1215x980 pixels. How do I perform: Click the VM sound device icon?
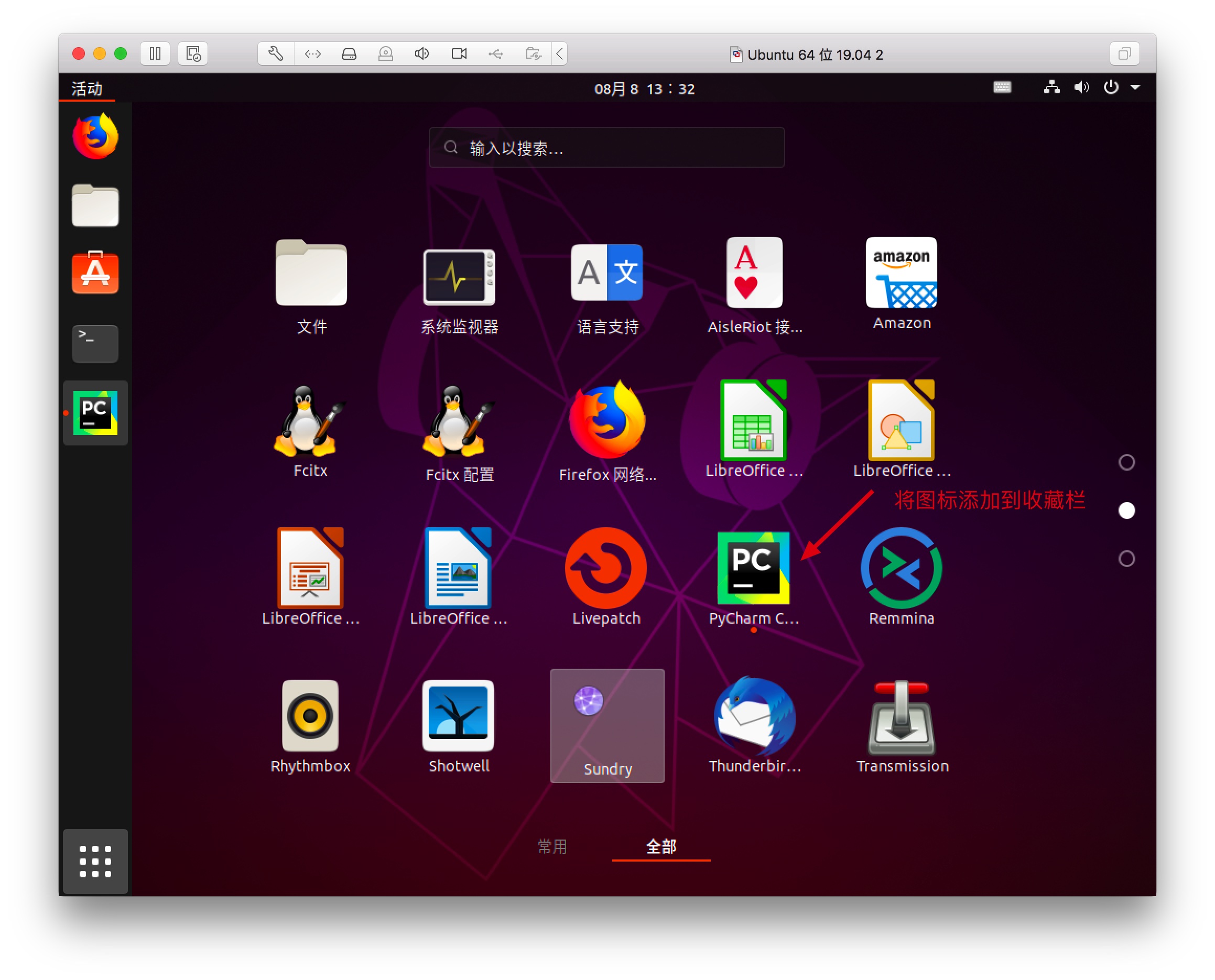422,53
